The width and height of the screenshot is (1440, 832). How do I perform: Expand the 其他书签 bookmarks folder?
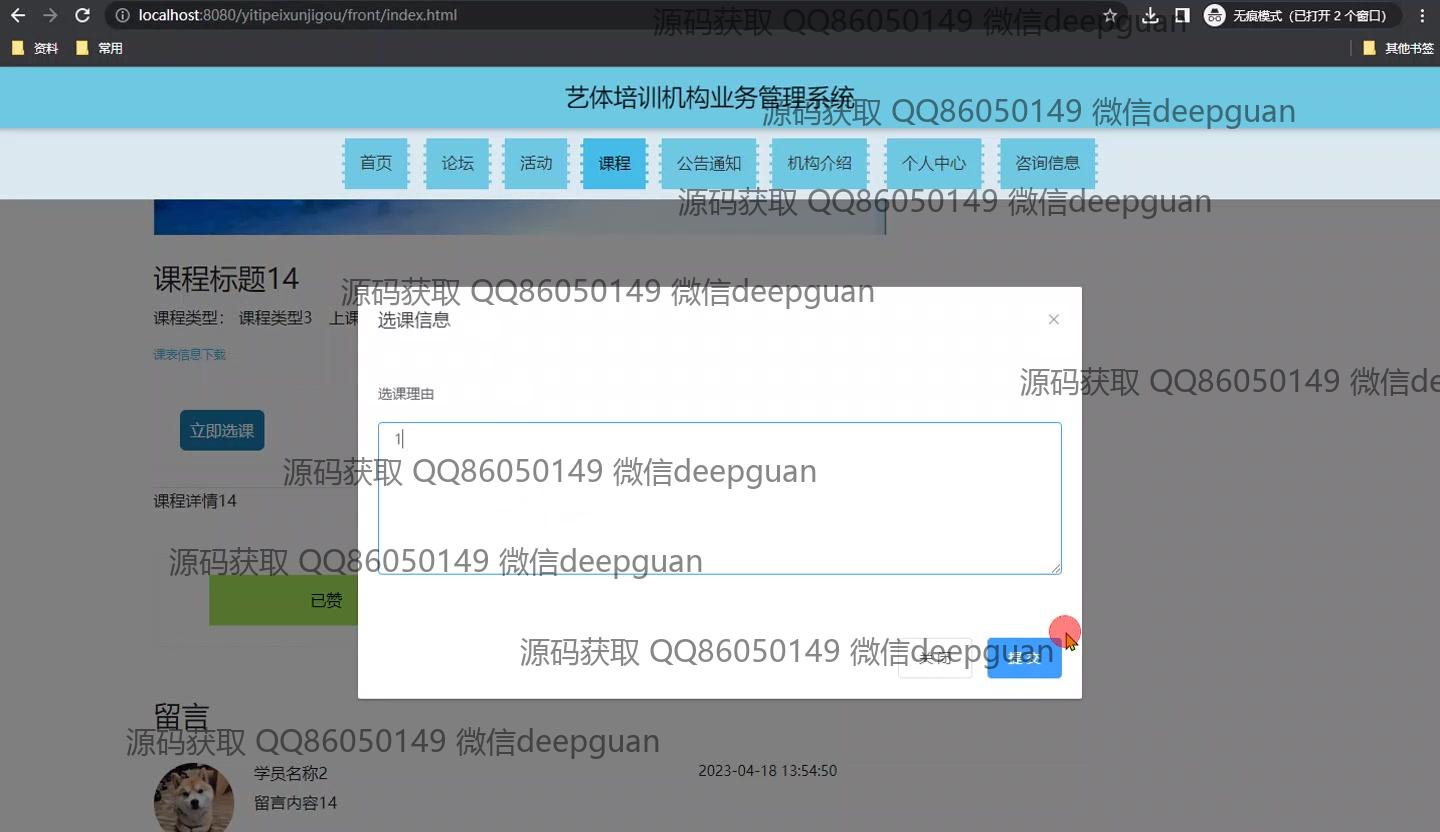pos(1398,48)
